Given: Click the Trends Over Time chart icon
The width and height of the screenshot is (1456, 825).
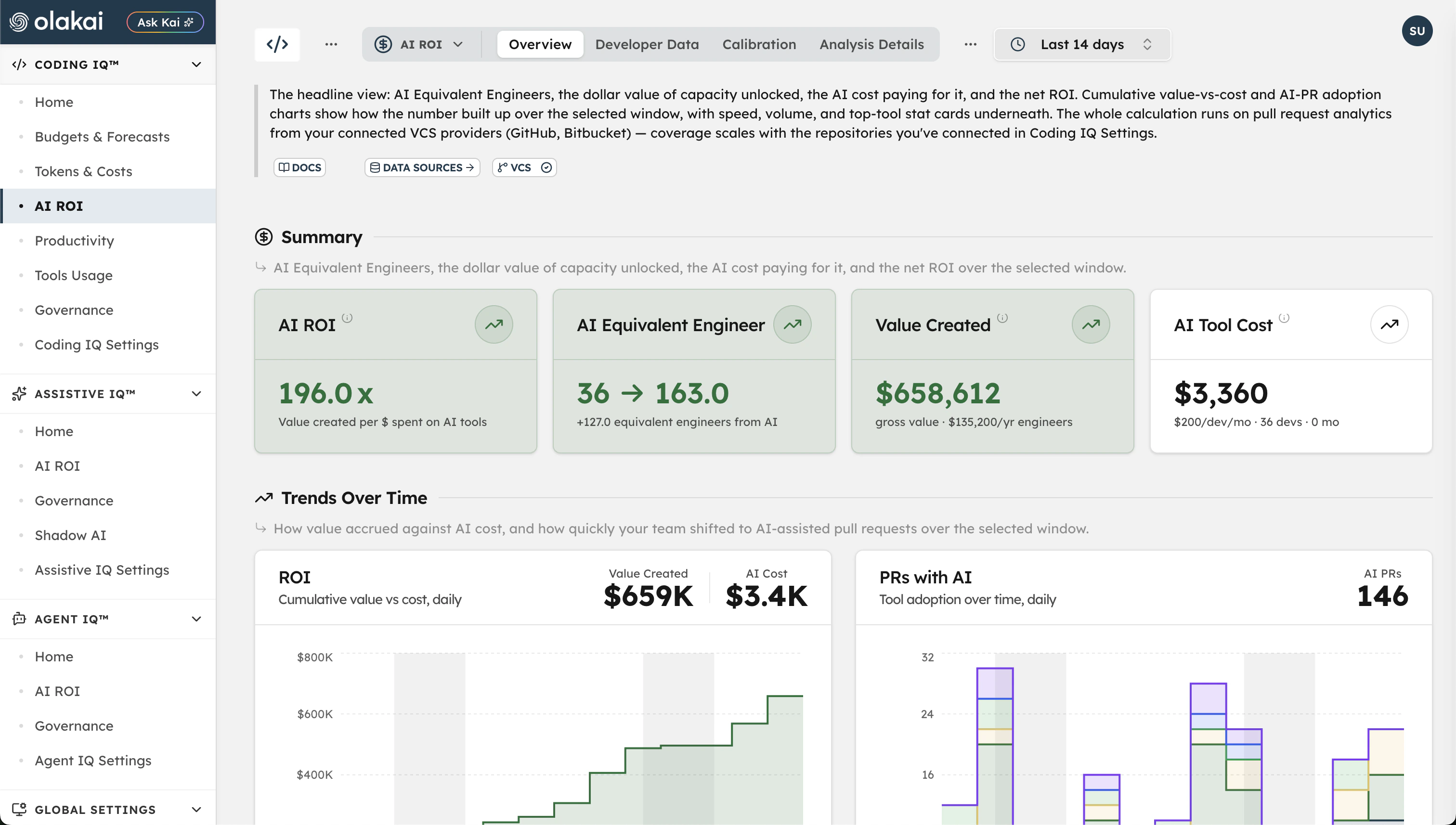Looking at the screenshot, I should click(263, 498).
